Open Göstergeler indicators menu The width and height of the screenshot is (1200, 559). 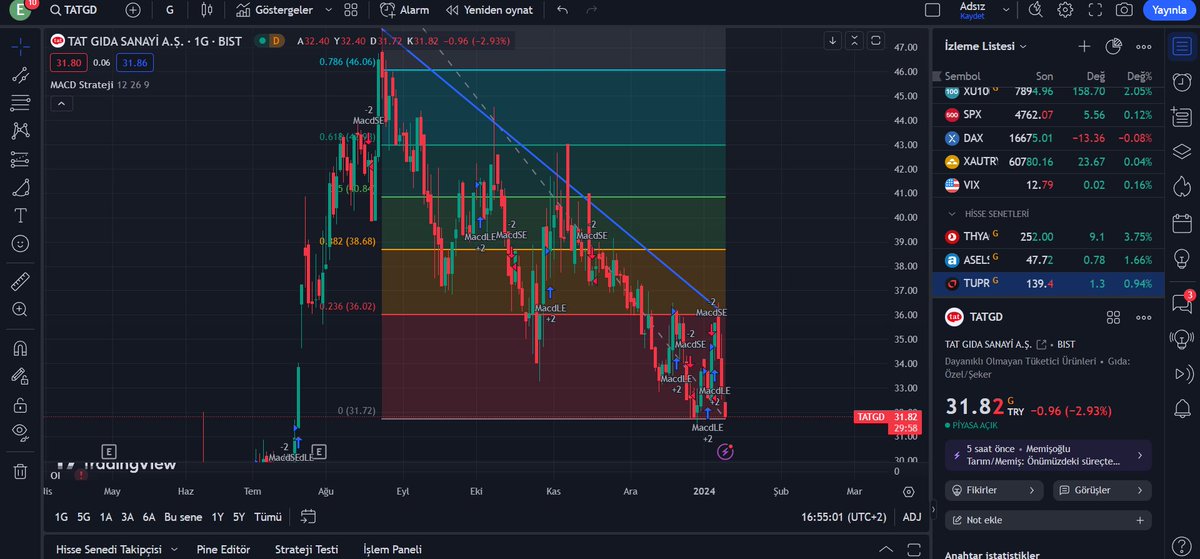pyautogui.click(x=273, y=10)
